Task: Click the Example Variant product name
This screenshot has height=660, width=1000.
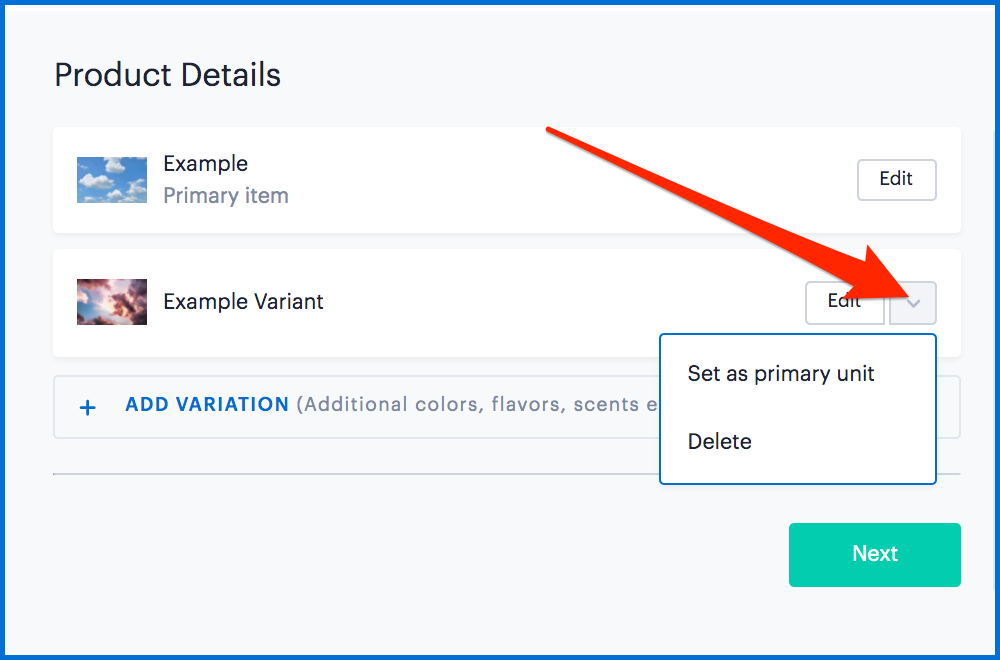Action: coord(243,302)
